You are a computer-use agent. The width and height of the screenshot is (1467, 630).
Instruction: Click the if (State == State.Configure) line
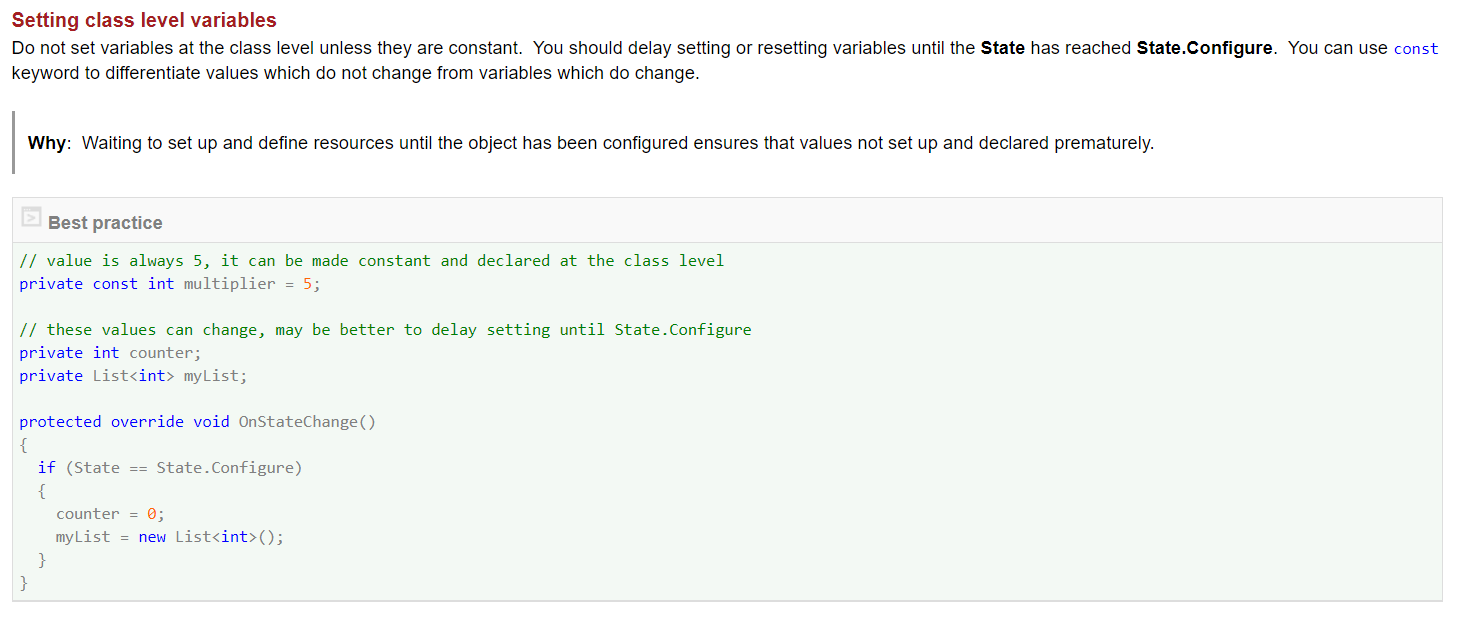pyautogui.click(x=170, y=468)
